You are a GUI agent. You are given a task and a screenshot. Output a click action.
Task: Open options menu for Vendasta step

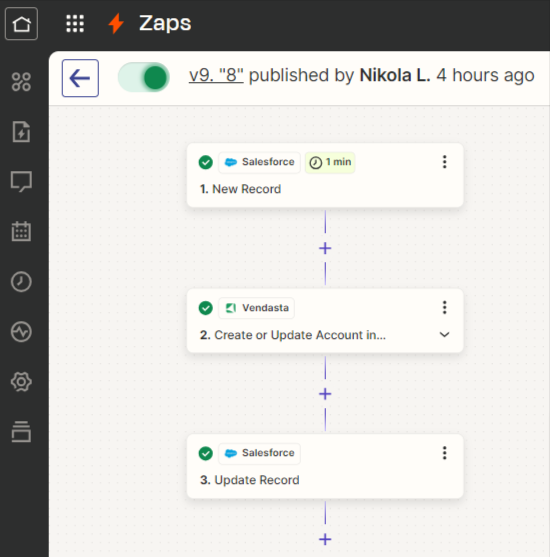444,308
